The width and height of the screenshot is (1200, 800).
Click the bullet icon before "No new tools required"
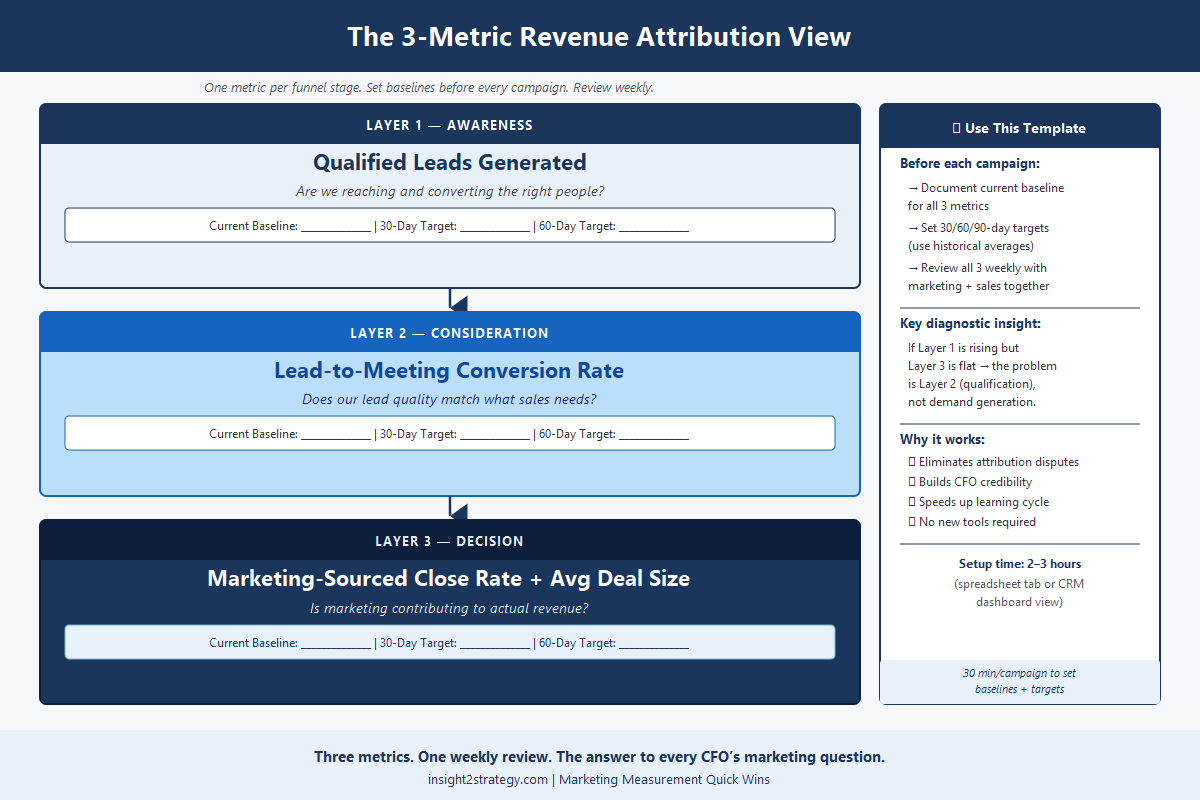912,521
